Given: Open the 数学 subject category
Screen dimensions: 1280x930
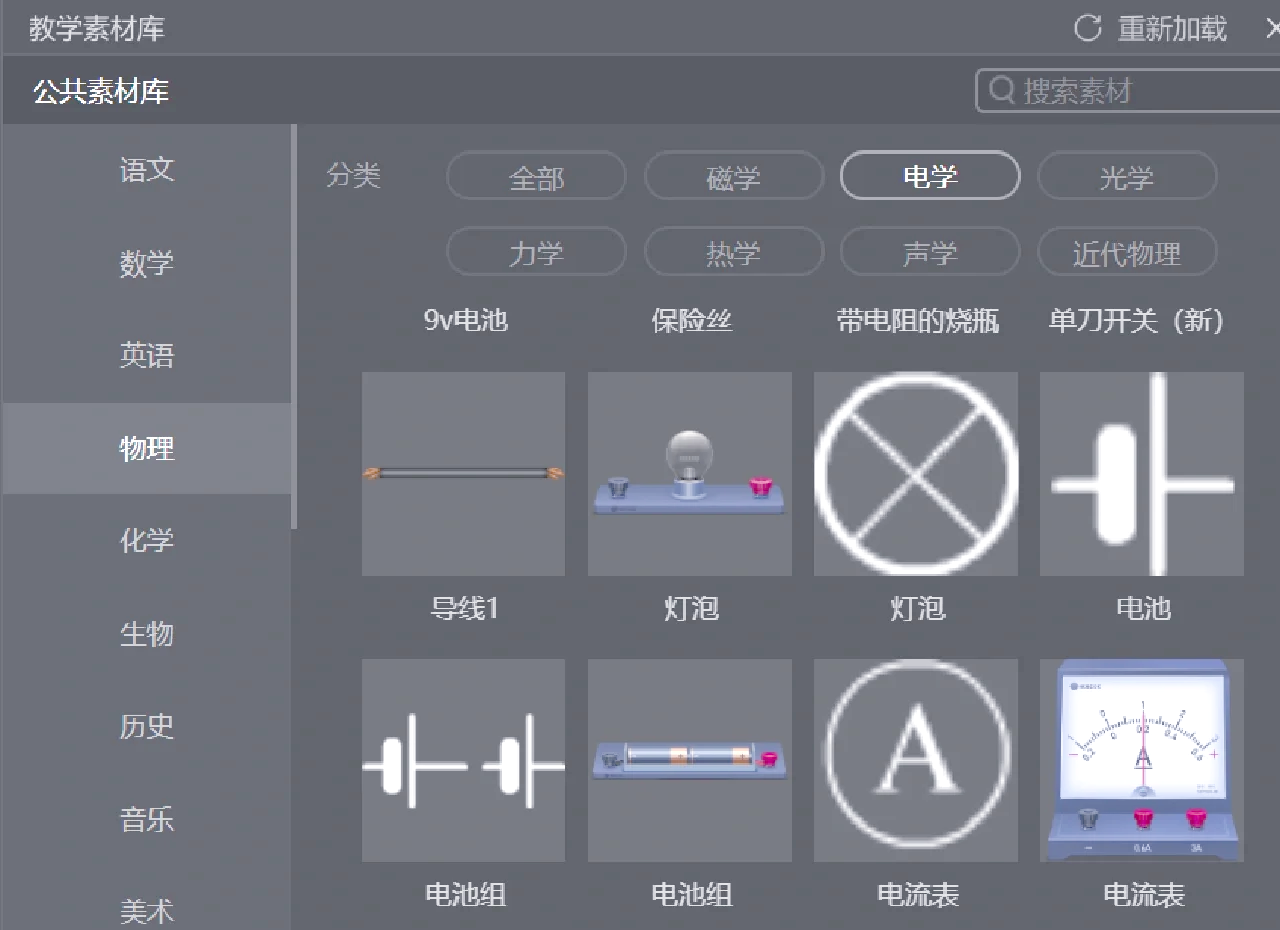Looking at the screenshot, I should pyautogui.click(x=147, y=263).
